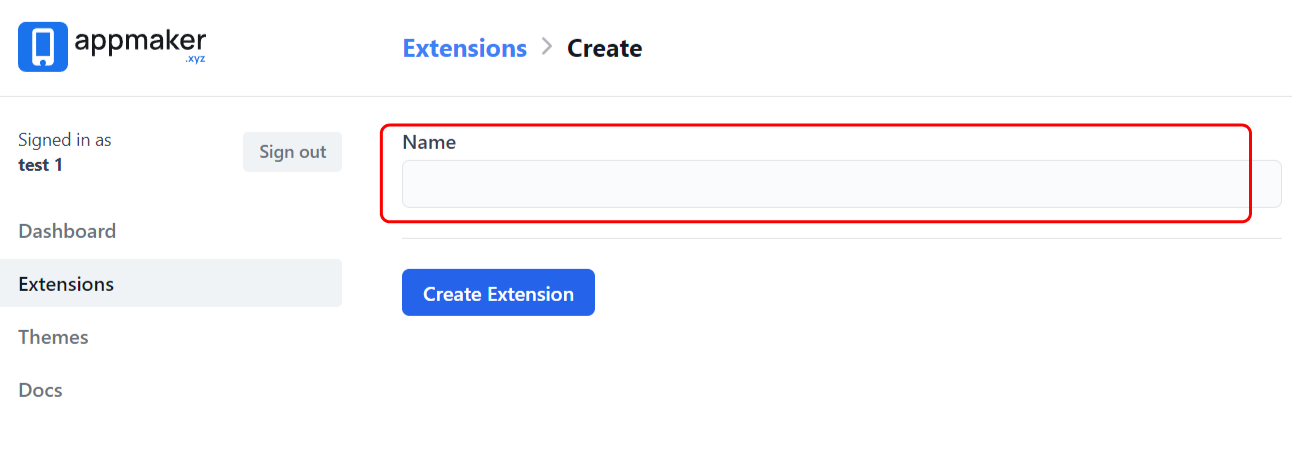Focus the Name text input field

(x=840, y=184)
